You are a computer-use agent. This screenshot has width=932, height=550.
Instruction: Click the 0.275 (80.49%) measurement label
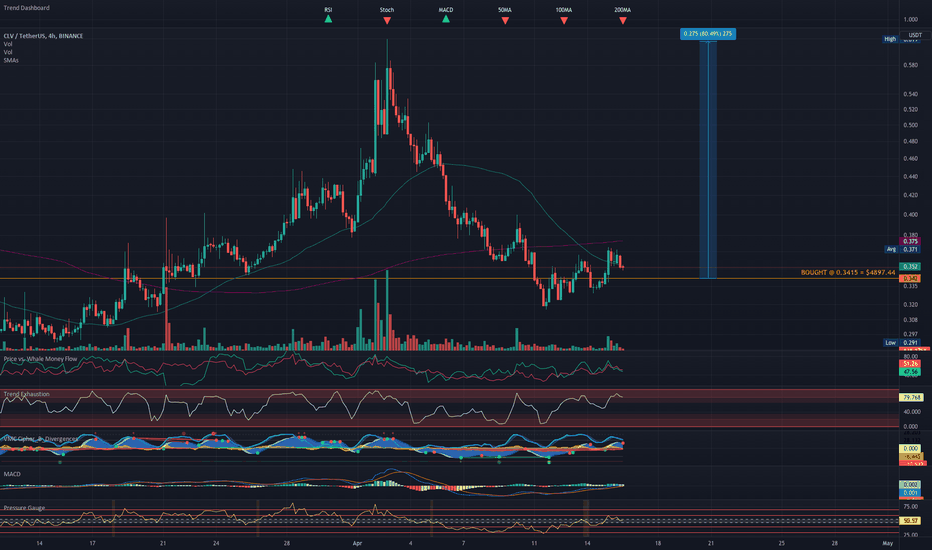point(708,34)
